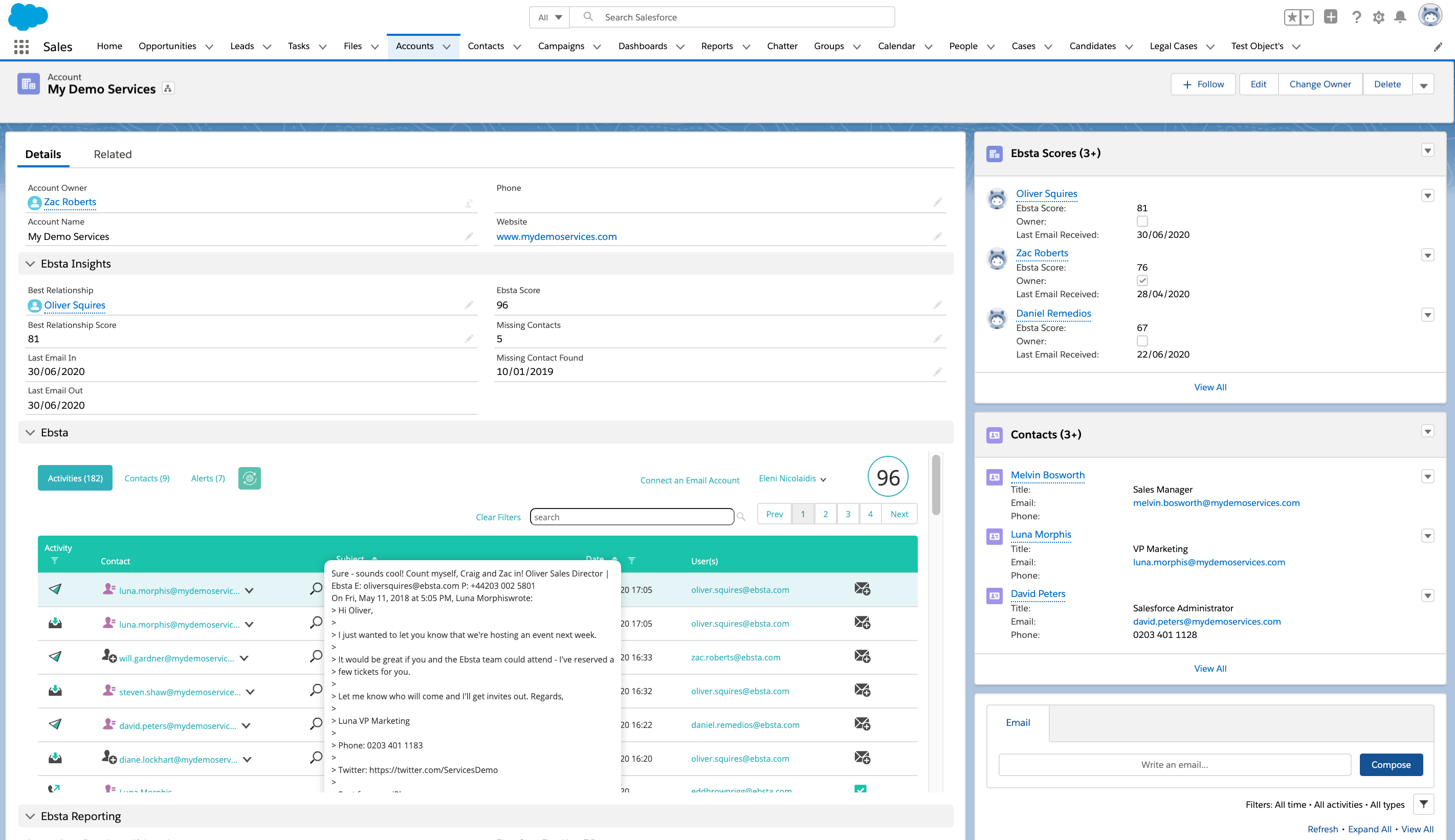Select the Related tab on account details

click(x=112, y=154)
